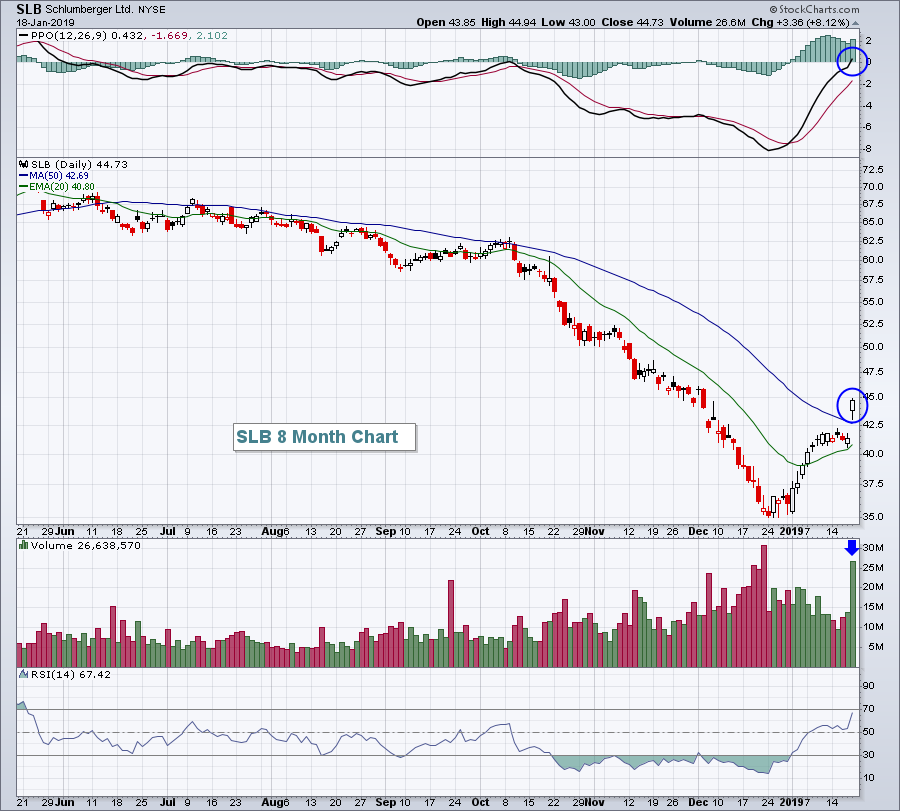Click the green line swatch before EMA(20)
Screen dimensions: 900x811
24,187
